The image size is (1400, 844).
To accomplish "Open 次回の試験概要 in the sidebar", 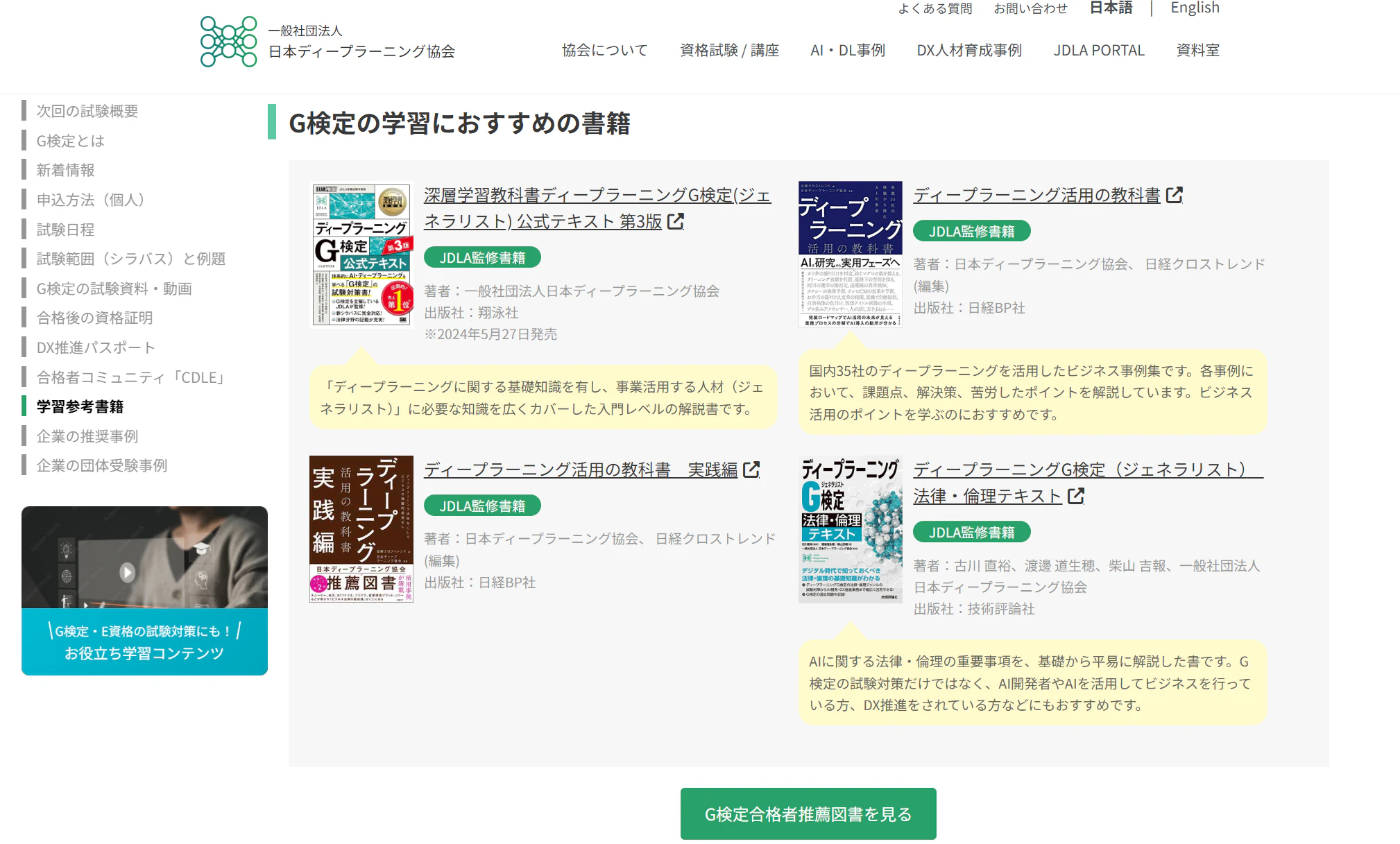I will click(87, 111).
